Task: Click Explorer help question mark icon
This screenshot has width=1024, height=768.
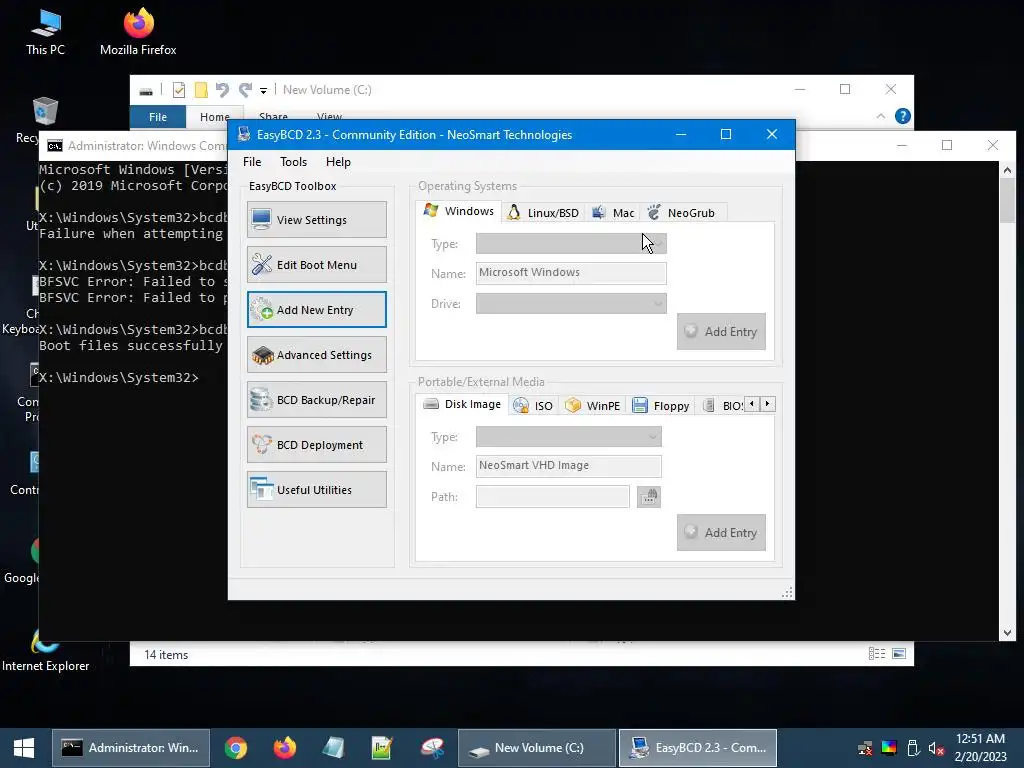Action: pos(903,116)
